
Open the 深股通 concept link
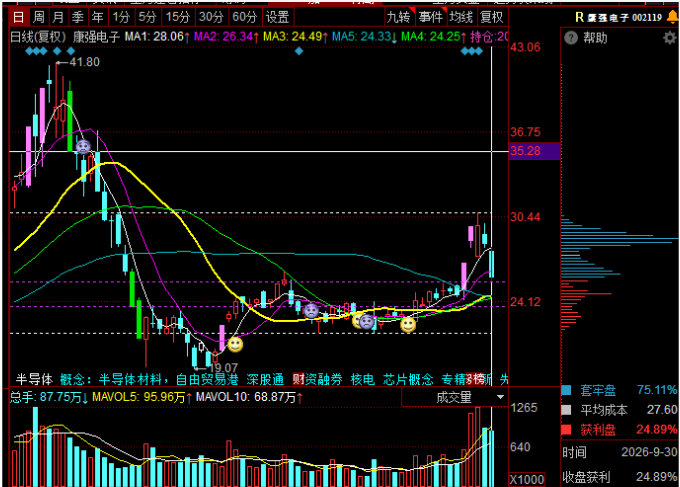click(x=265, y=379)
